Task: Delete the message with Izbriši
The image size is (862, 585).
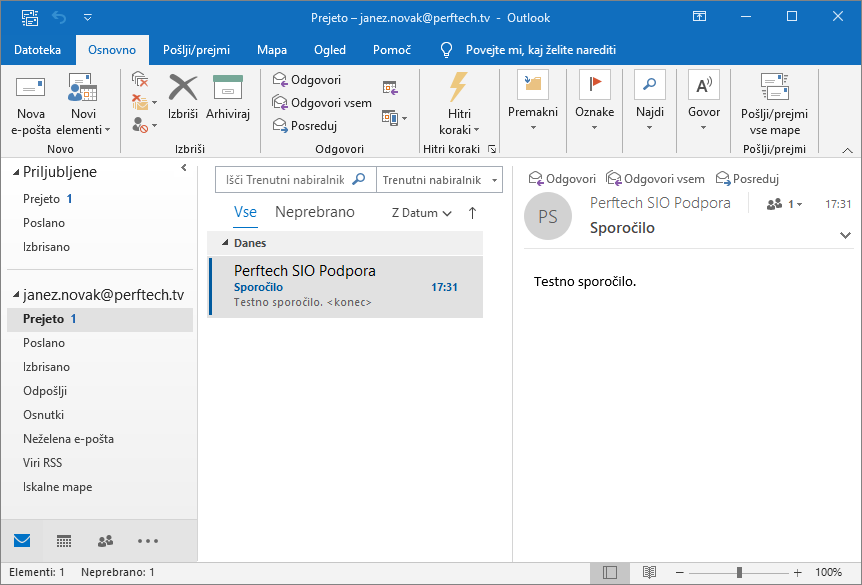Action: [x=183, y=97]
